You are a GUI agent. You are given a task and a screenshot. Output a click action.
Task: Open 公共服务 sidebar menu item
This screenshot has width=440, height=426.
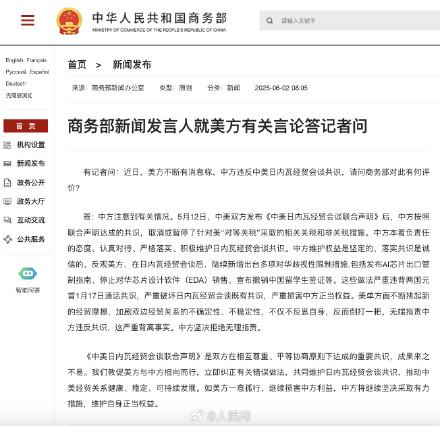pos(31,239)
